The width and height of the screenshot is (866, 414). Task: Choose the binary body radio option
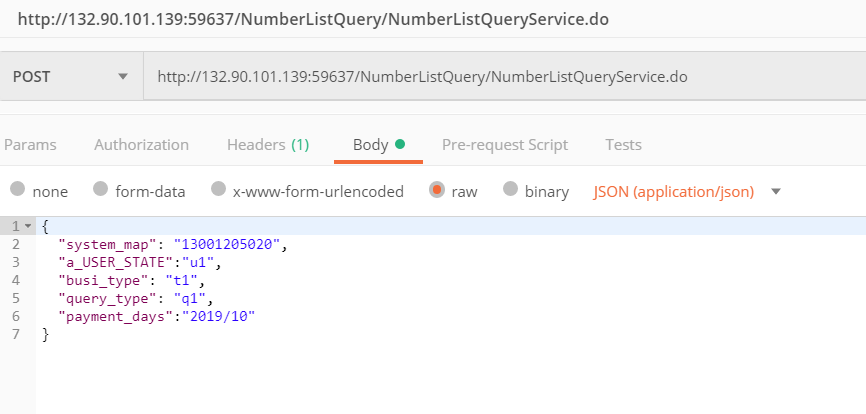[x=510, y=190]
